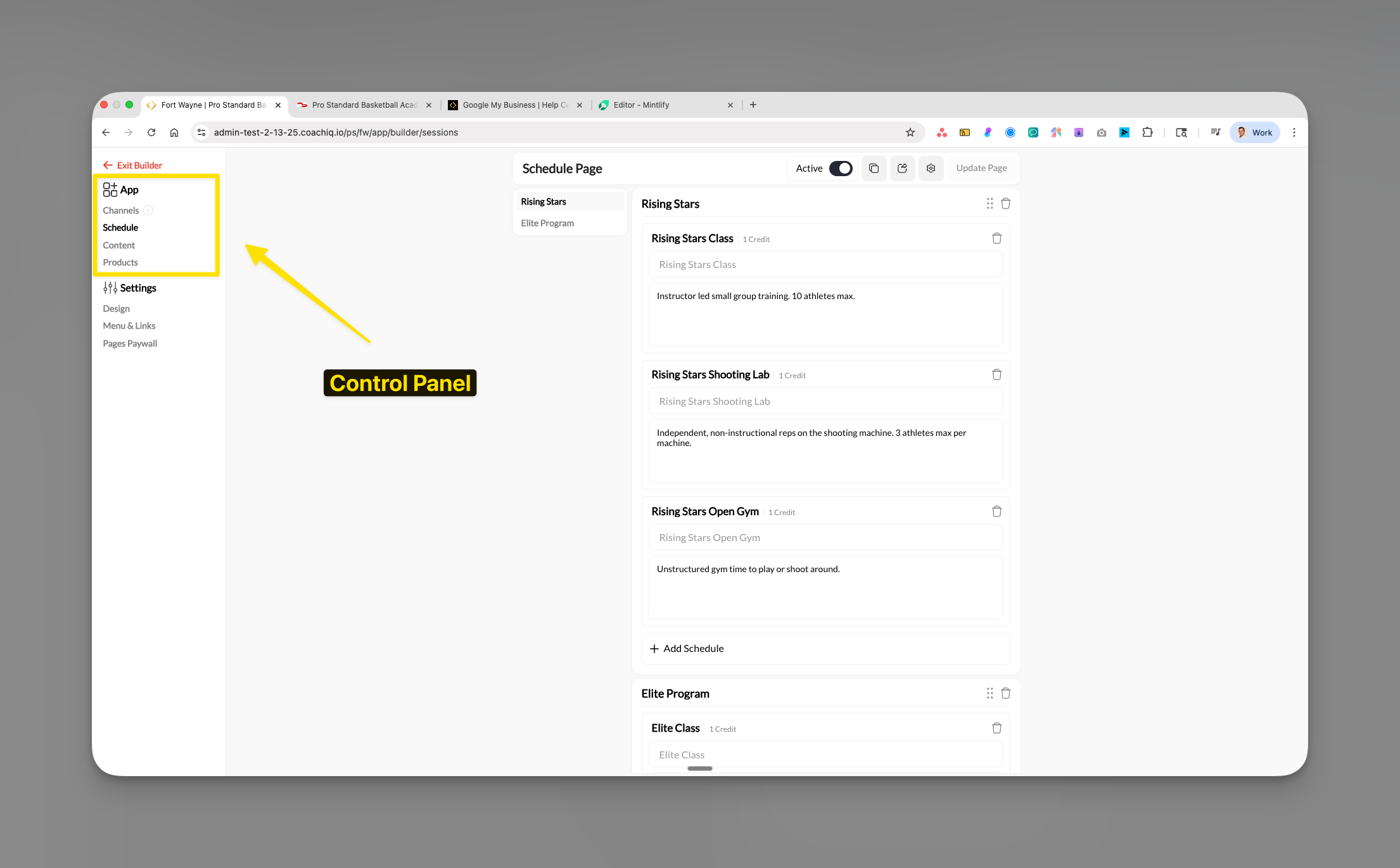1400x868 pixels.
Task: Delete the Elite Program schedule
Action: (1005, 693)
